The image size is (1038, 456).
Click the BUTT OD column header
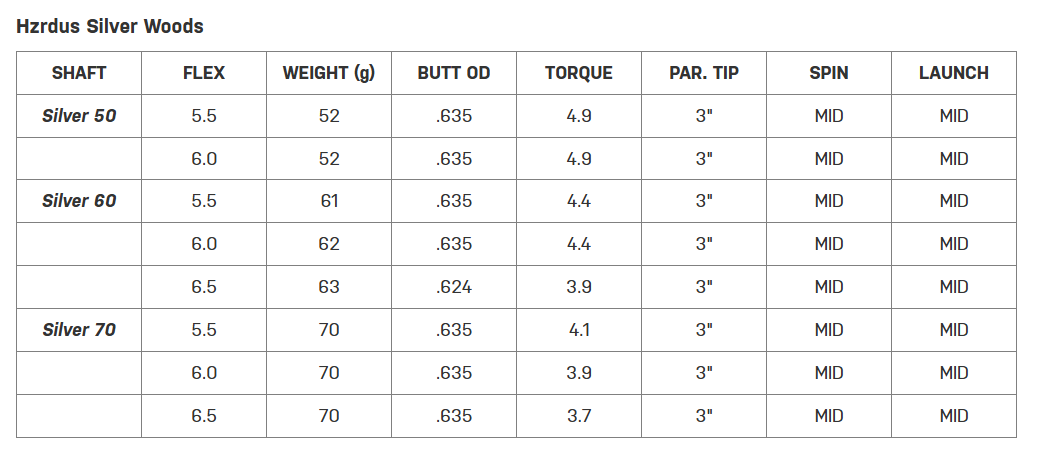pyautogui.click(x=454, y=73)
